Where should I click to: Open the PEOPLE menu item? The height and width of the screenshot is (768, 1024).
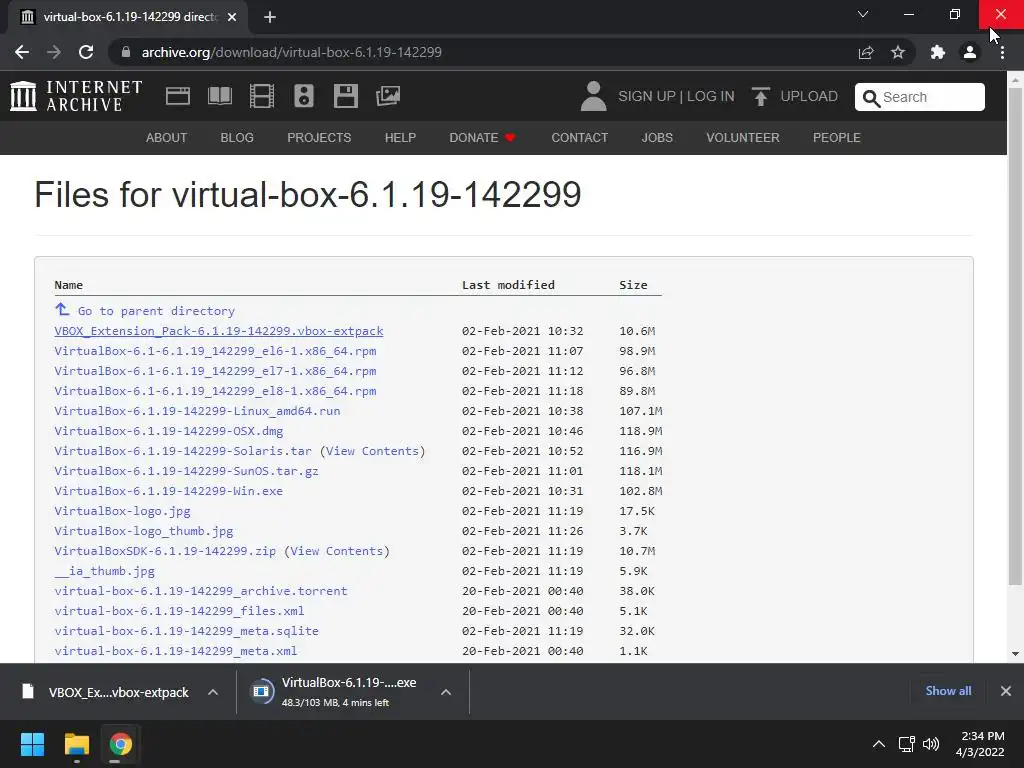click(837, 138)
